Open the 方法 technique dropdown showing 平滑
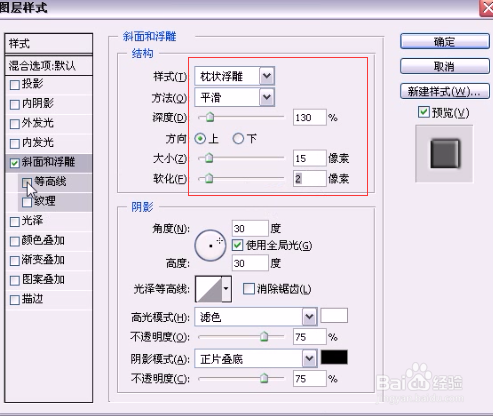The width and height of the screenshot is (493, 416). pos(234,97)
